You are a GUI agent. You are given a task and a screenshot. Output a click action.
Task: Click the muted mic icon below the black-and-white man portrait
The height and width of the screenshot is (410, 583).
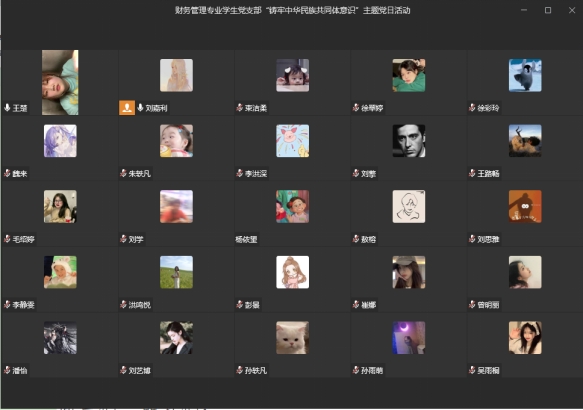(x=356, y=173)
